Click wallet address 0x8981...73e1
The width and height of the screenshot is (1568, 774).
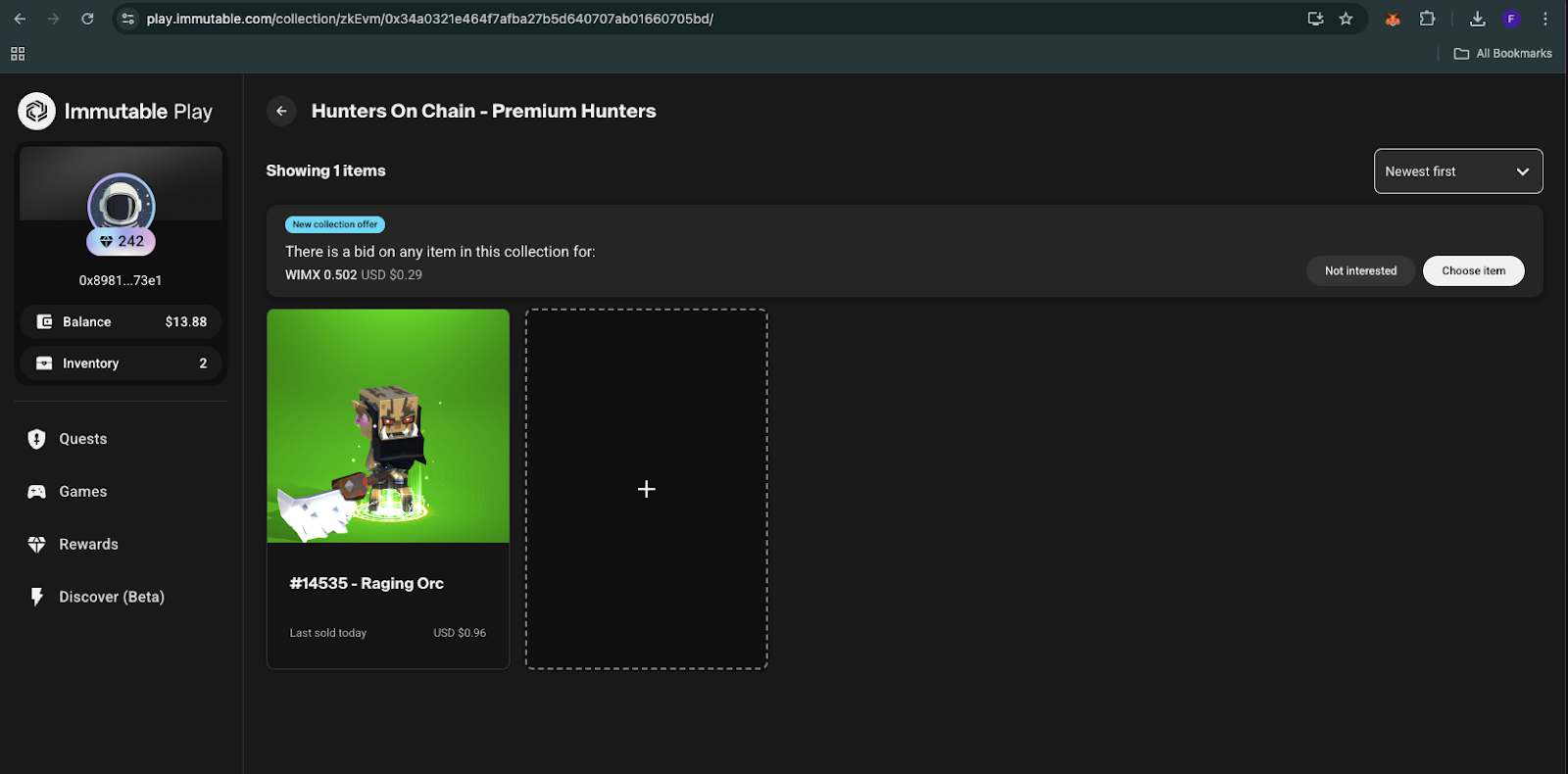(121, 280)
